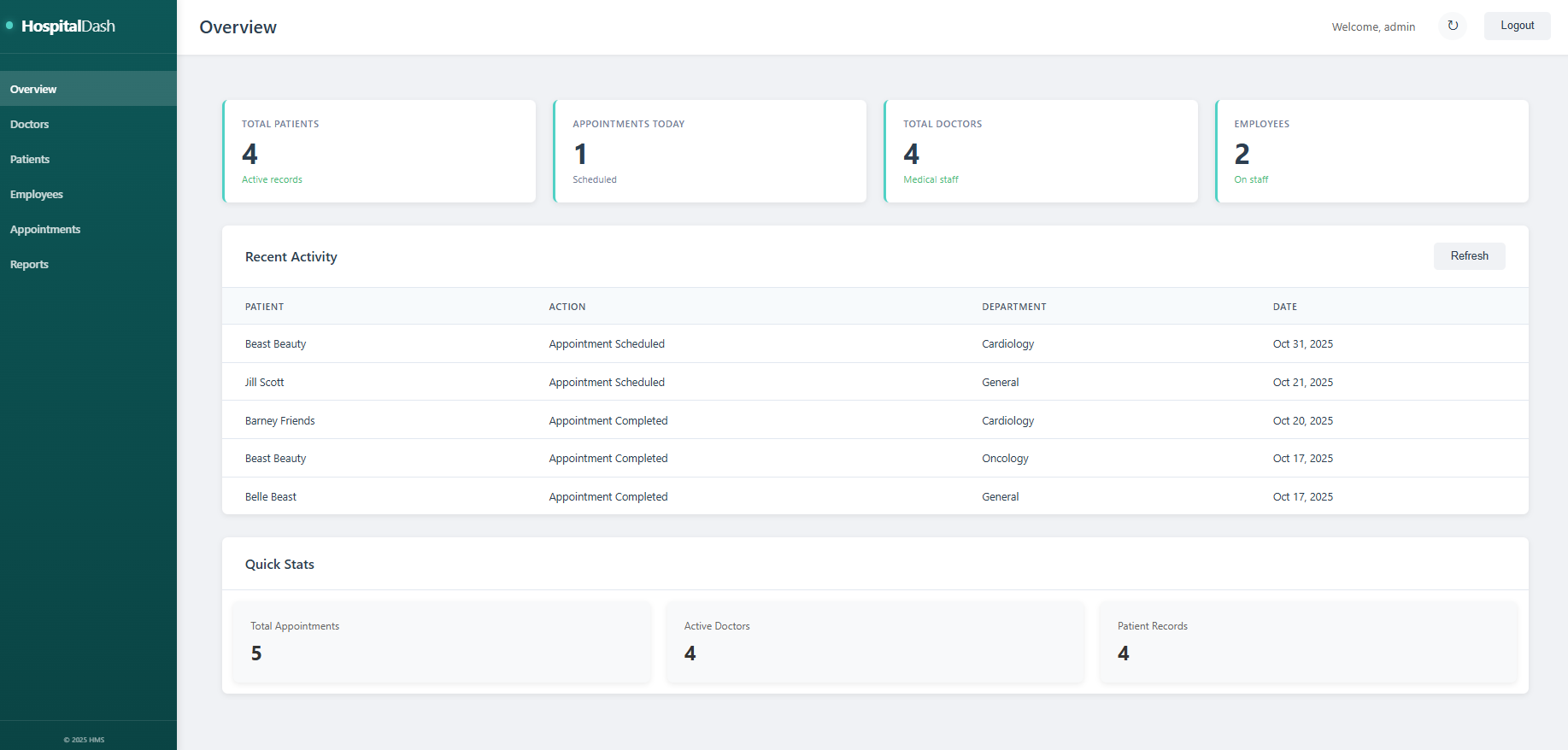
Task: Click the Recent Activity heading
Action: coord(291,257)
